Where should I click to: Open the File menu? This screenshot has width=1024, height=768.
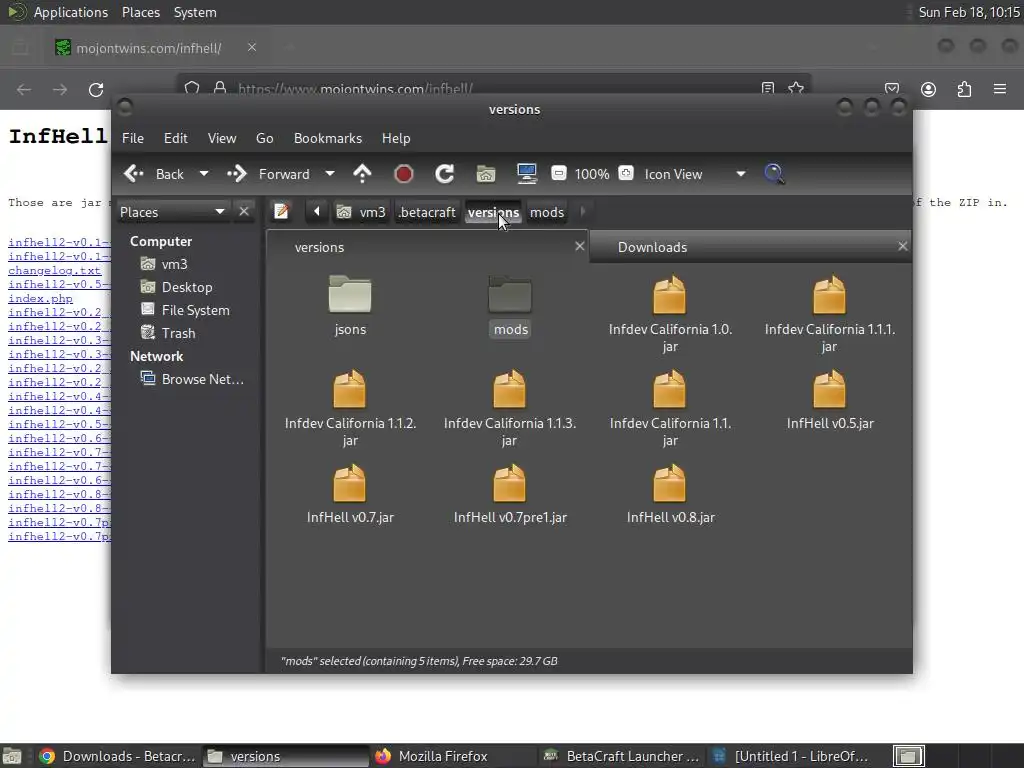pyautogui.click(x=133, y=138)
